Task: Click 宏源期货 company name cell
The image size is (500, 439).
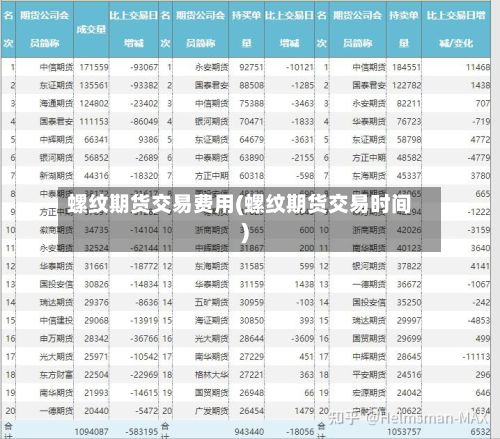Action: 369,393
